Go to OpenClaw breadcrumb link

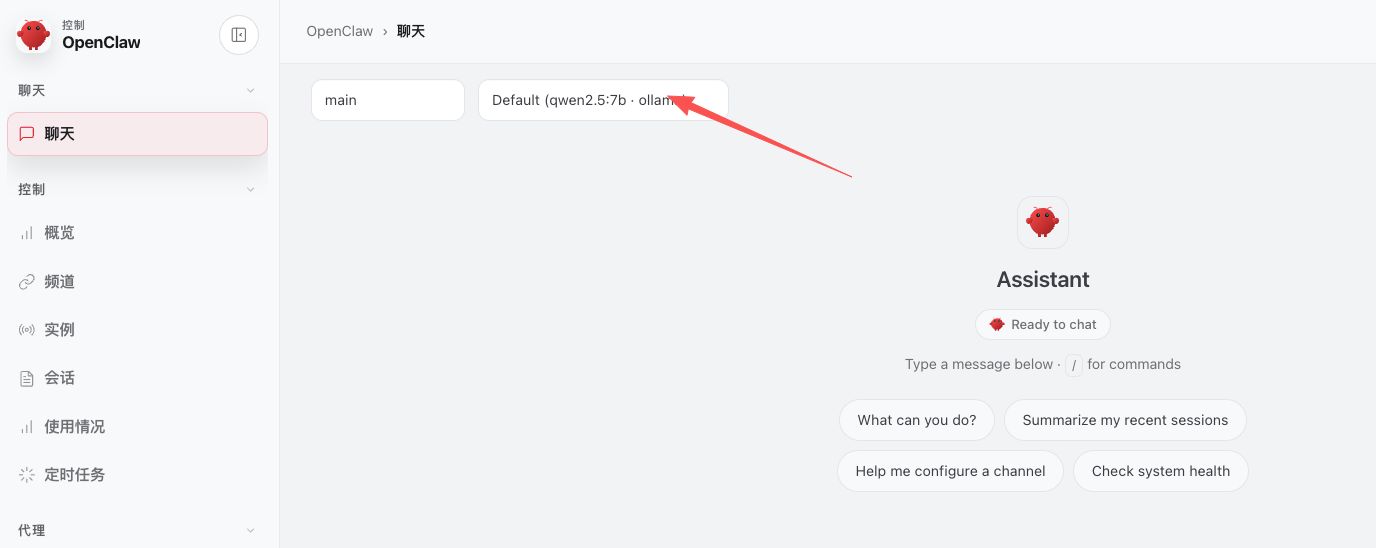(x=339, y=31)
